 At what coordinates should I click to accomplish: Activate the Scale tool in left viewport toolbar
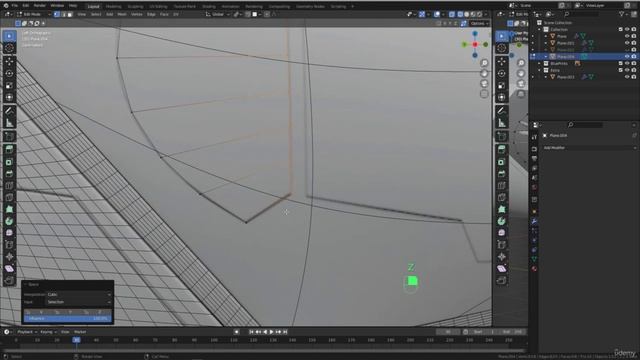pyautogui.click(x=9, y=86)
